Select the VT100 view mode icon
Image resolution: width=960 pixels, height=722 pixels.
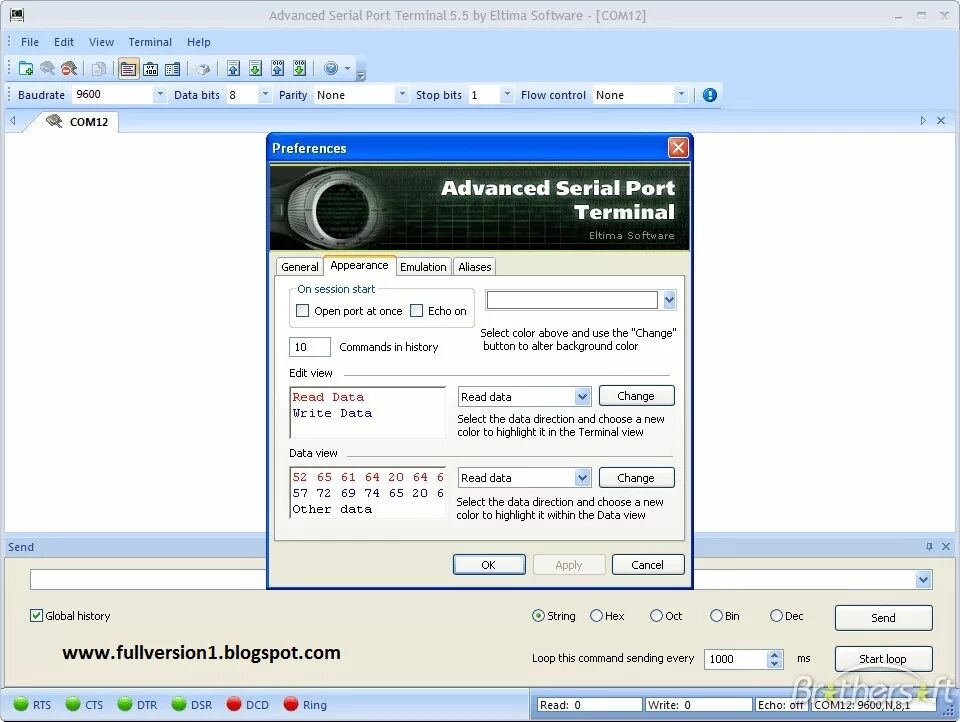click(x=151, y=69)
